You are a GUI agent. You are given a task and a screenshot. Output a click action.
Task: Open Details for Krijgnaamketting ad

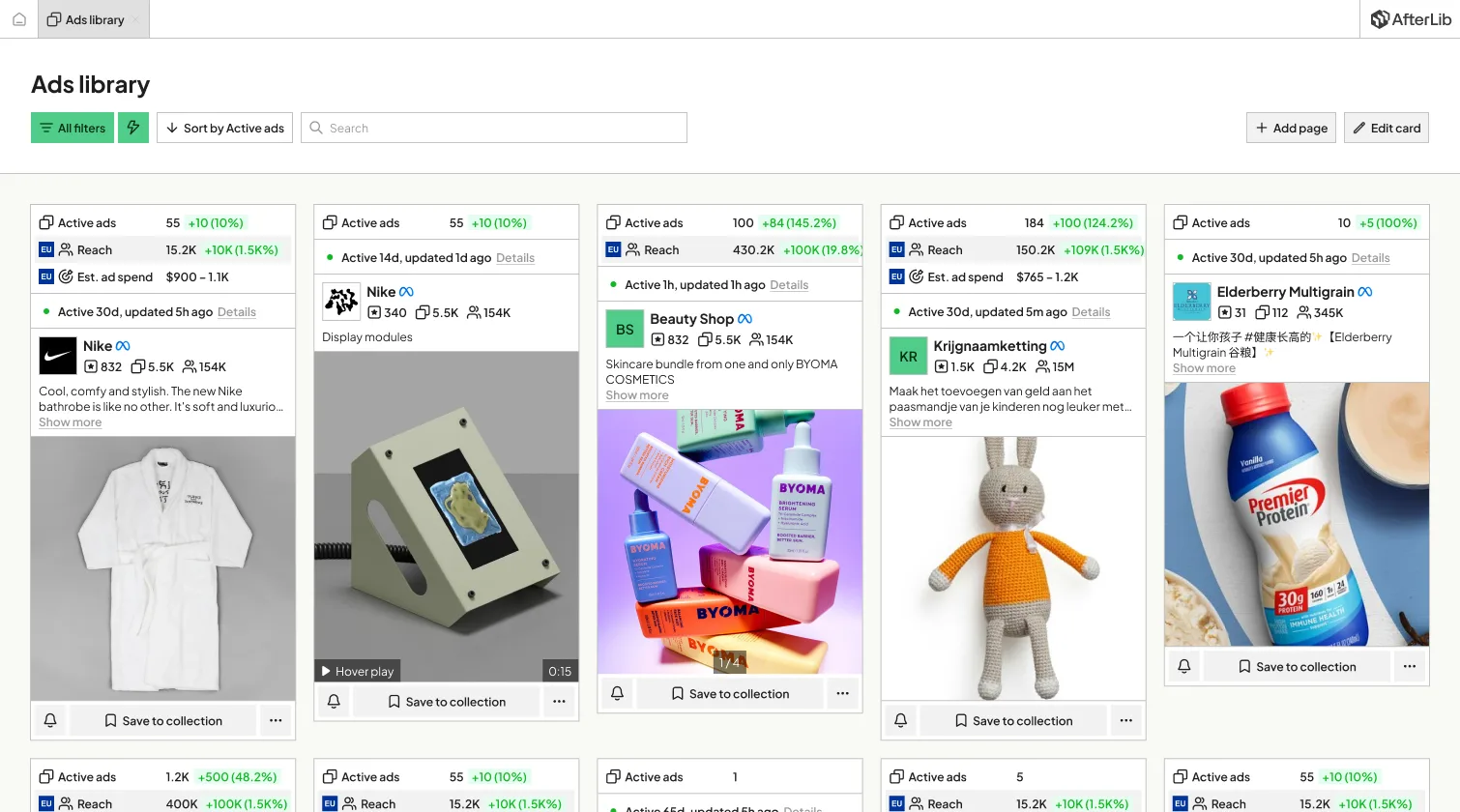[1091, 312]
